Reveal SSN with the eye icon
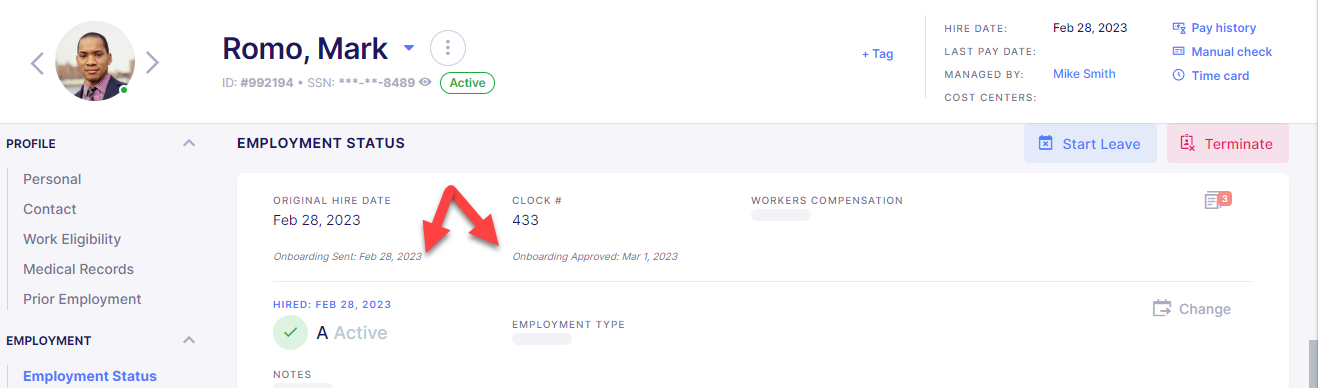Image resolution: width=1320 pixels, height=388 pixels. [425, 83]
